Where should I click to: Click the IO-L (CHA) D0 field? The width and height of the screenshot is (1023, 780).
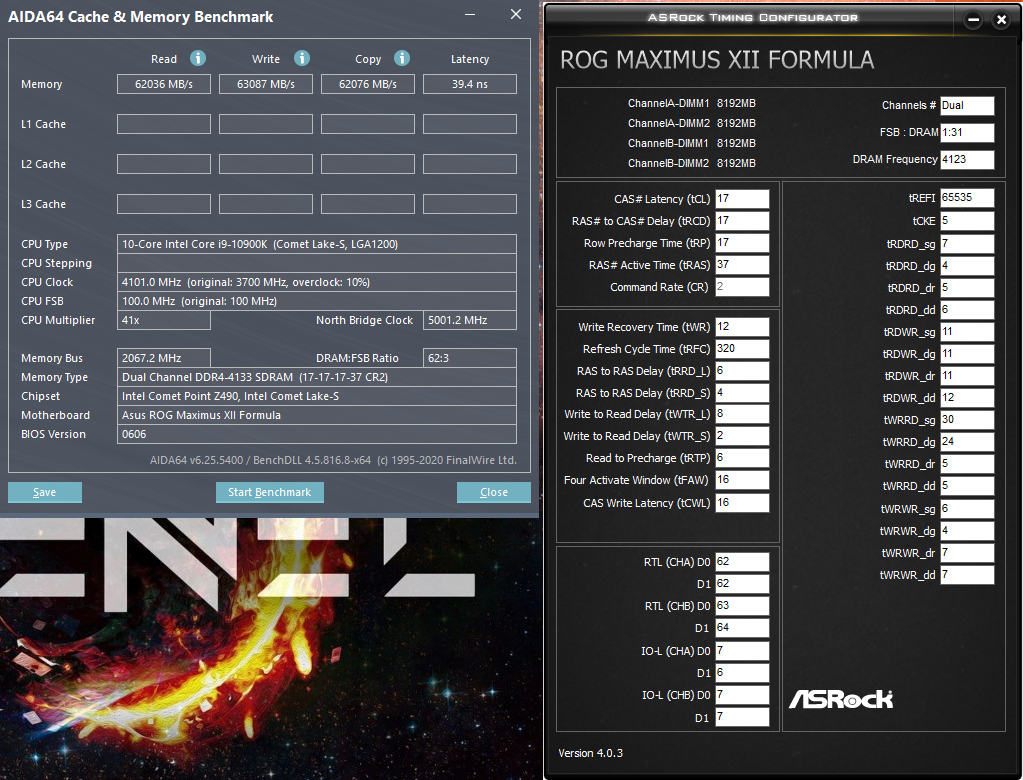(742, 651)
